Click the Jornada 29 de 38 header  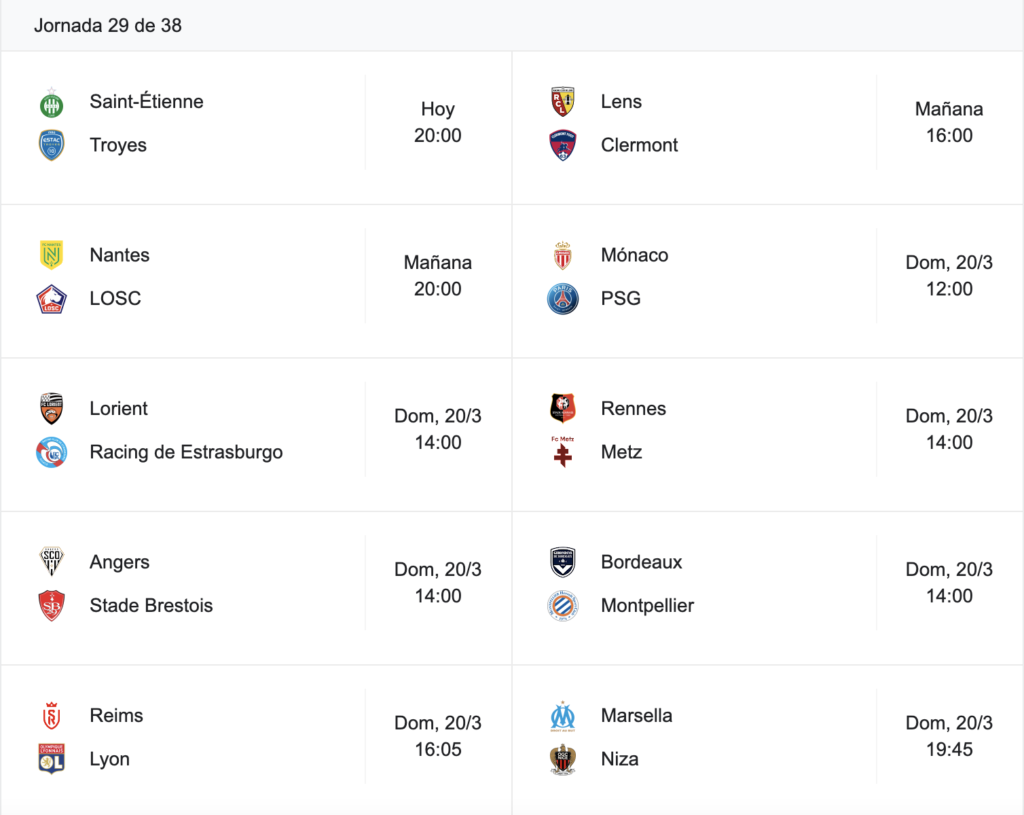pos(108,25)
